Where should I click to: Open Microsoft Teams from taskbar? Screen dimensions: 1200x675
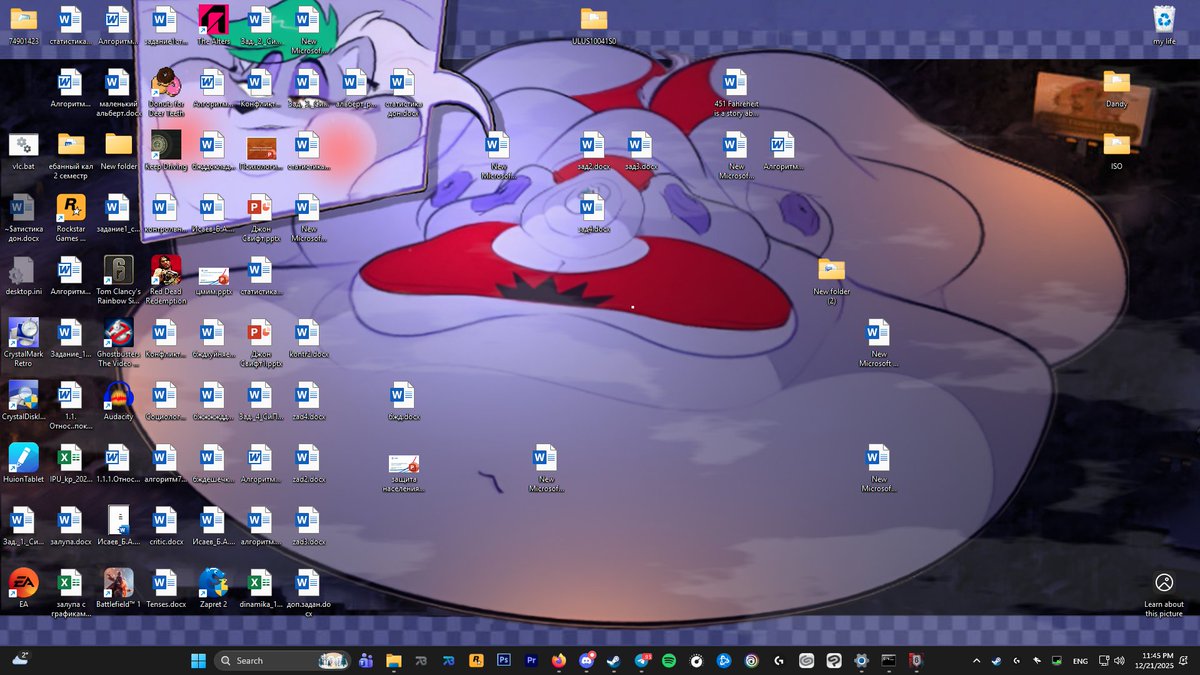[x=366, y=660]
